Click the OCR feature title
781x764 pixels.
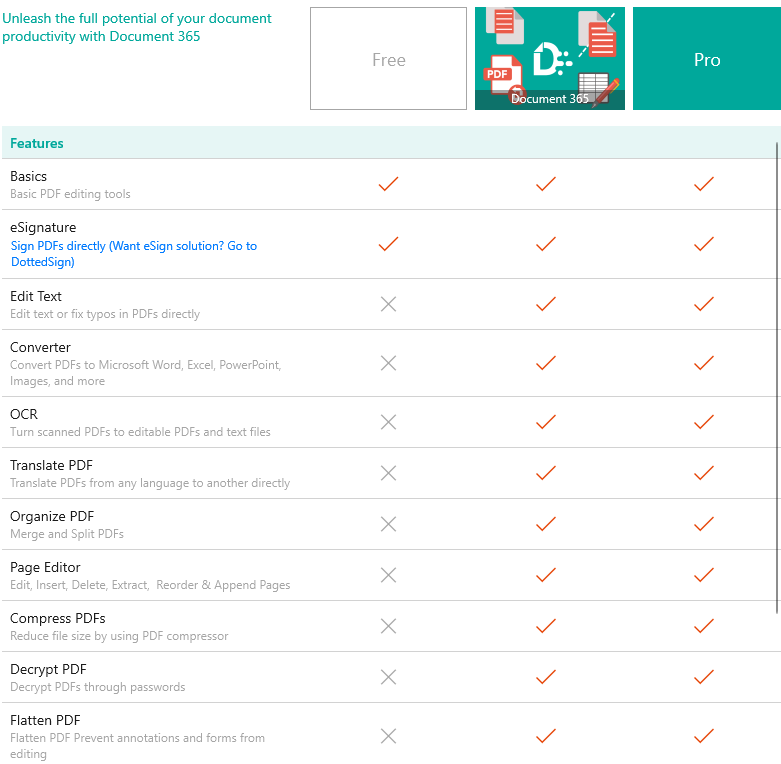(24, 414)
